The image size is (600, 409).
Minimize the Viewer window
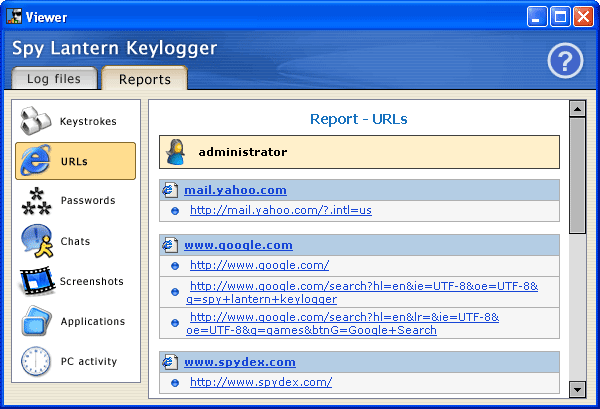pos(537,17)
